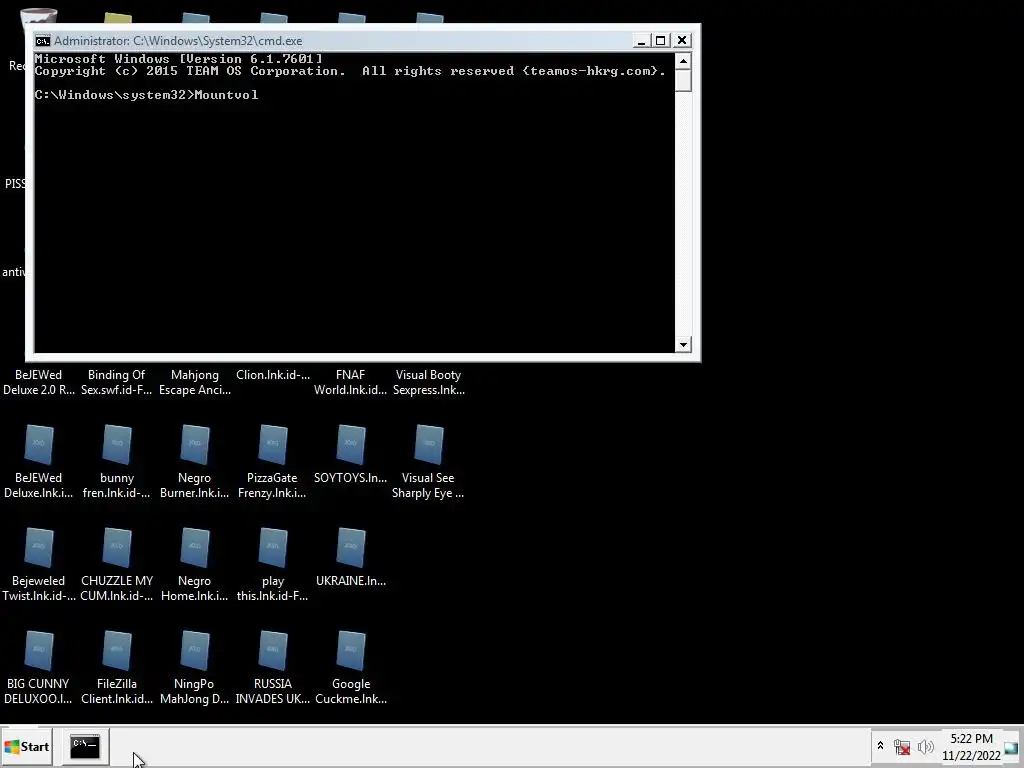Click the network status tray icon
The image size is (1024, 768).
tap(902, 746)
